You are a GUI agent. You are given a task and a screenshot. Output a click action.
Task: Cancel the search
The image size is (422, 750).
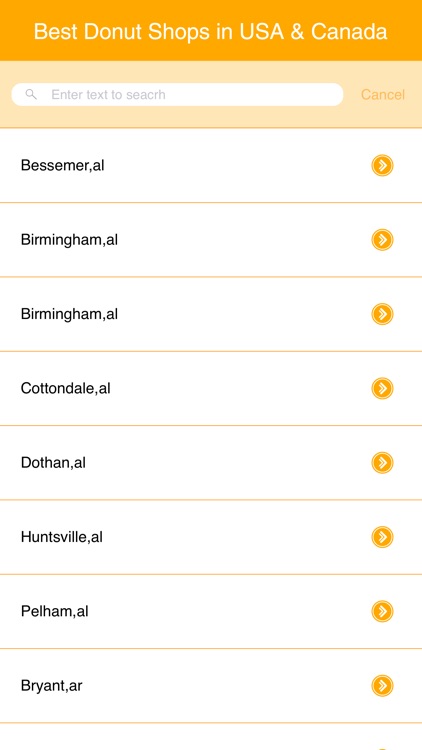click(x=383, y=95)
